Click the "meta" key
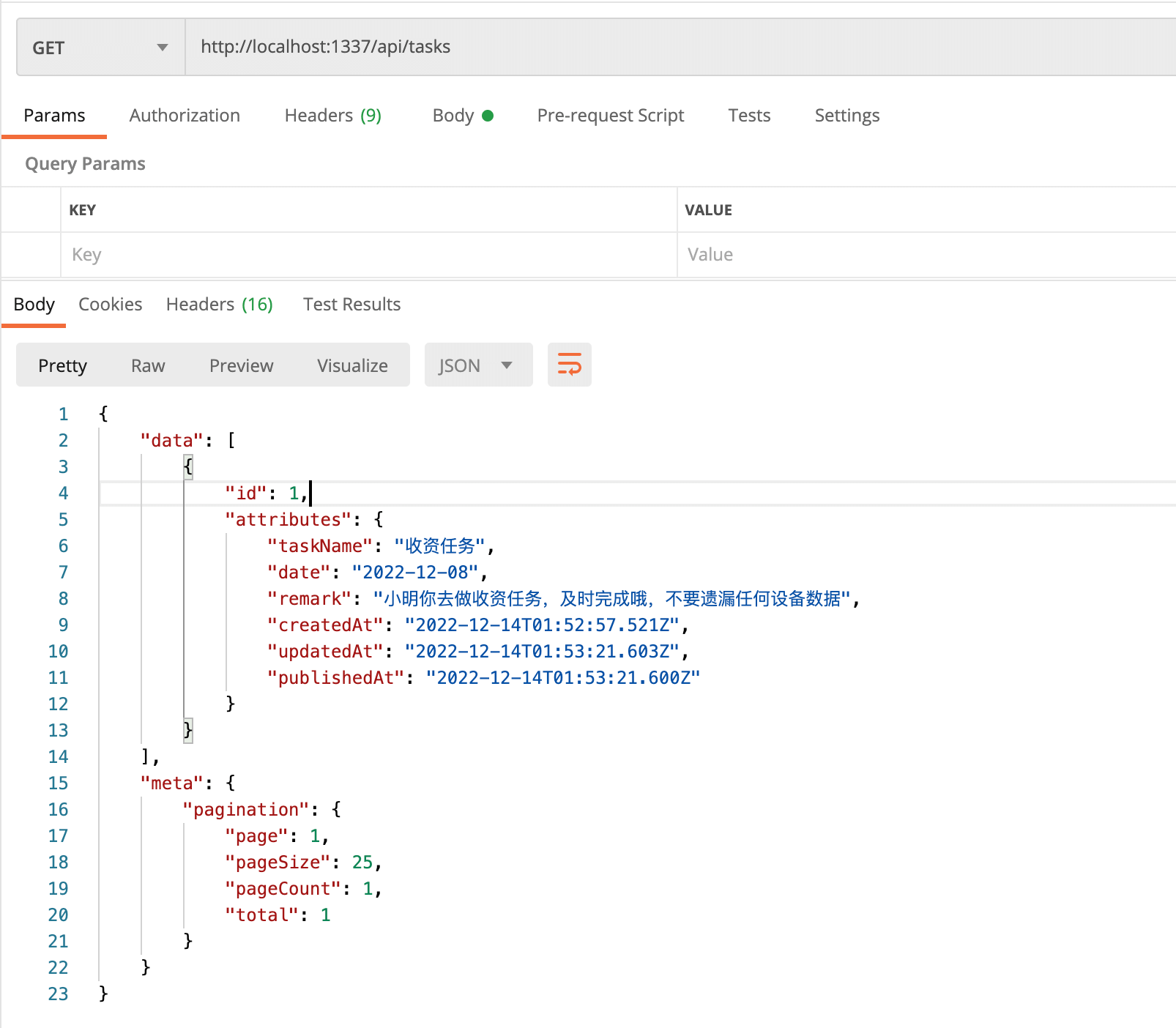 point(172,783)
